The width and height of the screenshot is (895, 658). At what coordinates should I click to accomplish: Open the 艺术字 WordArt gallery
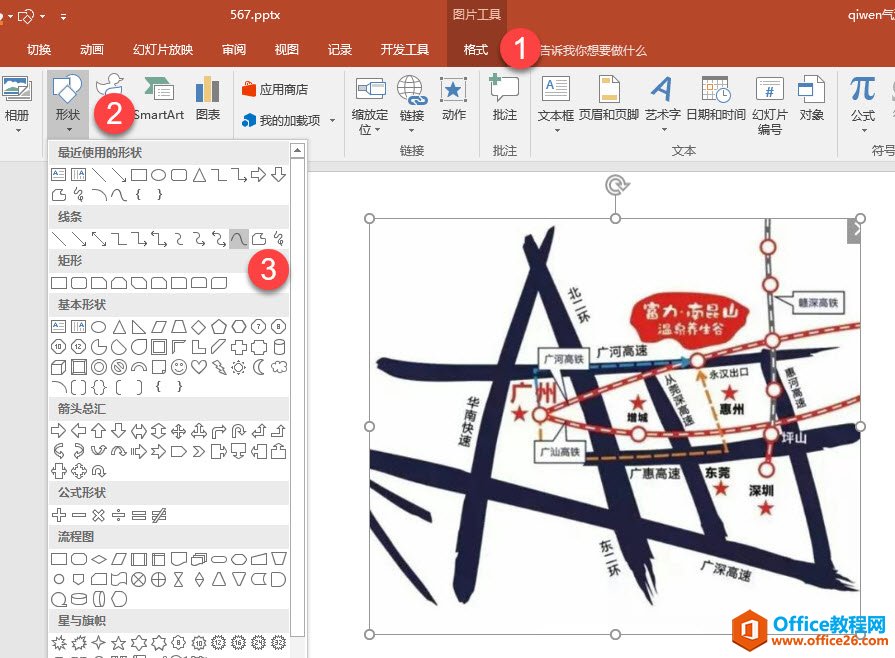(663, 106)
